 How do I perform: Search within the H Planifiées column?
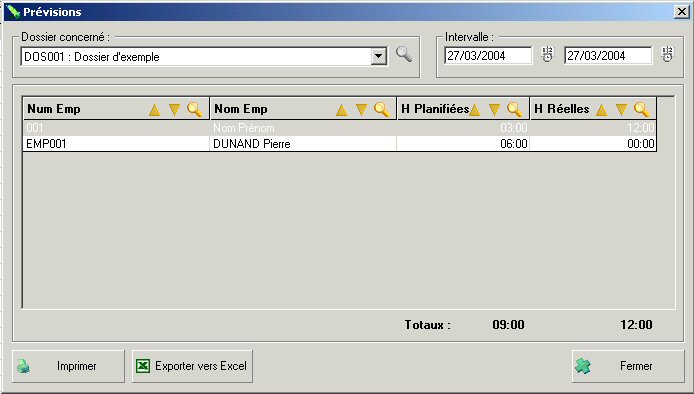[x=514, y=109]
